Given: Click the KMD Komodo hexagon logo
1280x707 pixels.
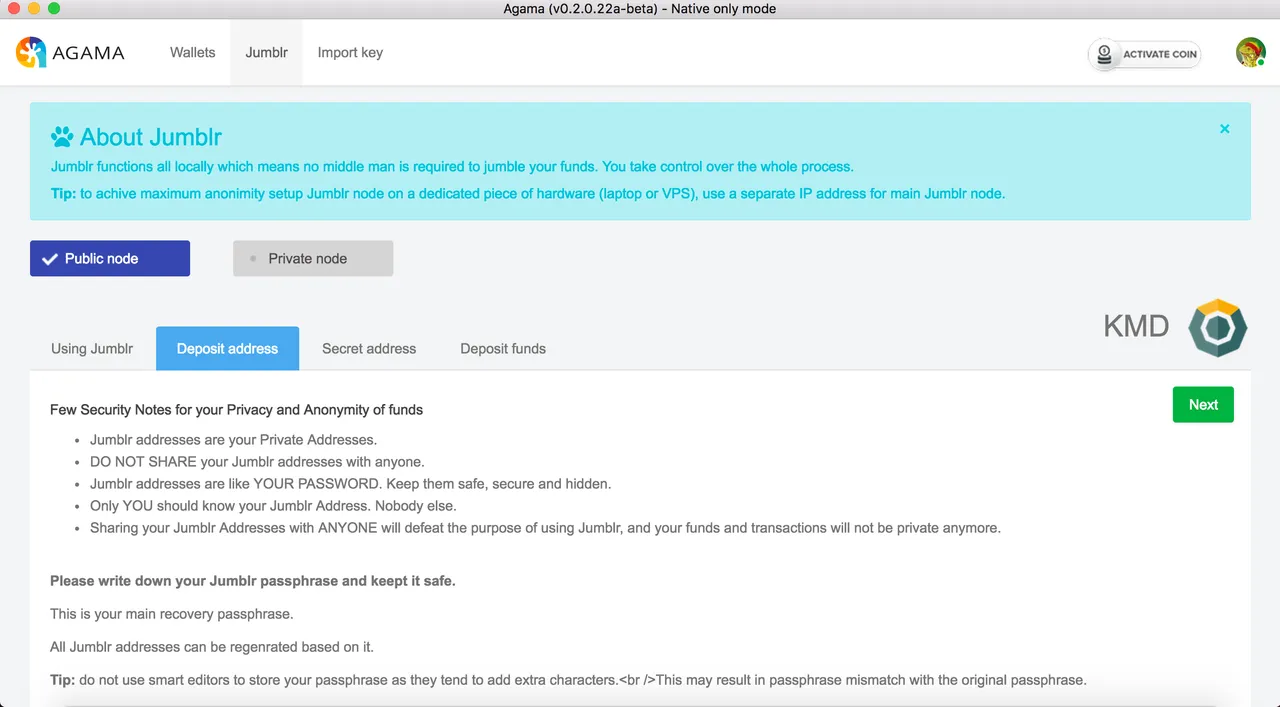Looking at the screenshot, I should [1218, 327].
